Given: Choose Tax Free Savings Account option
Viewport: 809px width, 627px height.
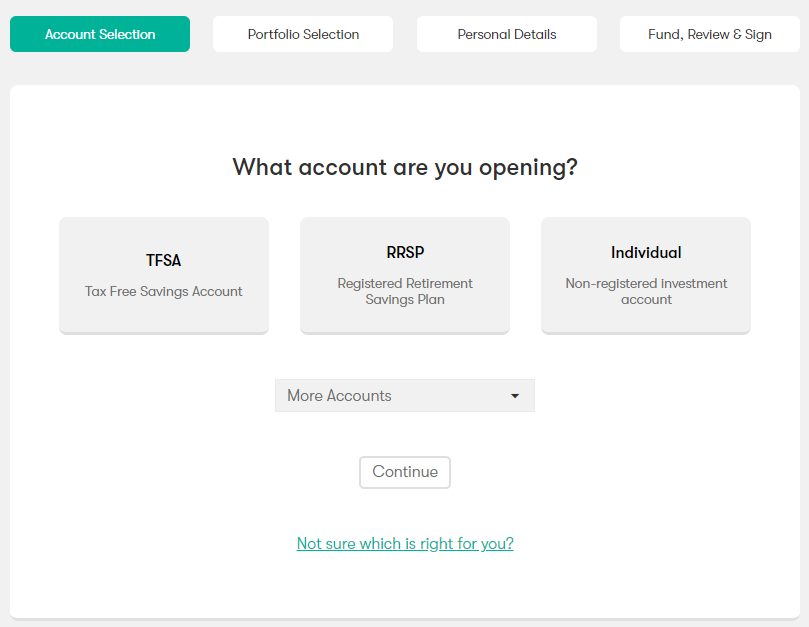Looking at the screenshot, I should click(x=163, y=275).
